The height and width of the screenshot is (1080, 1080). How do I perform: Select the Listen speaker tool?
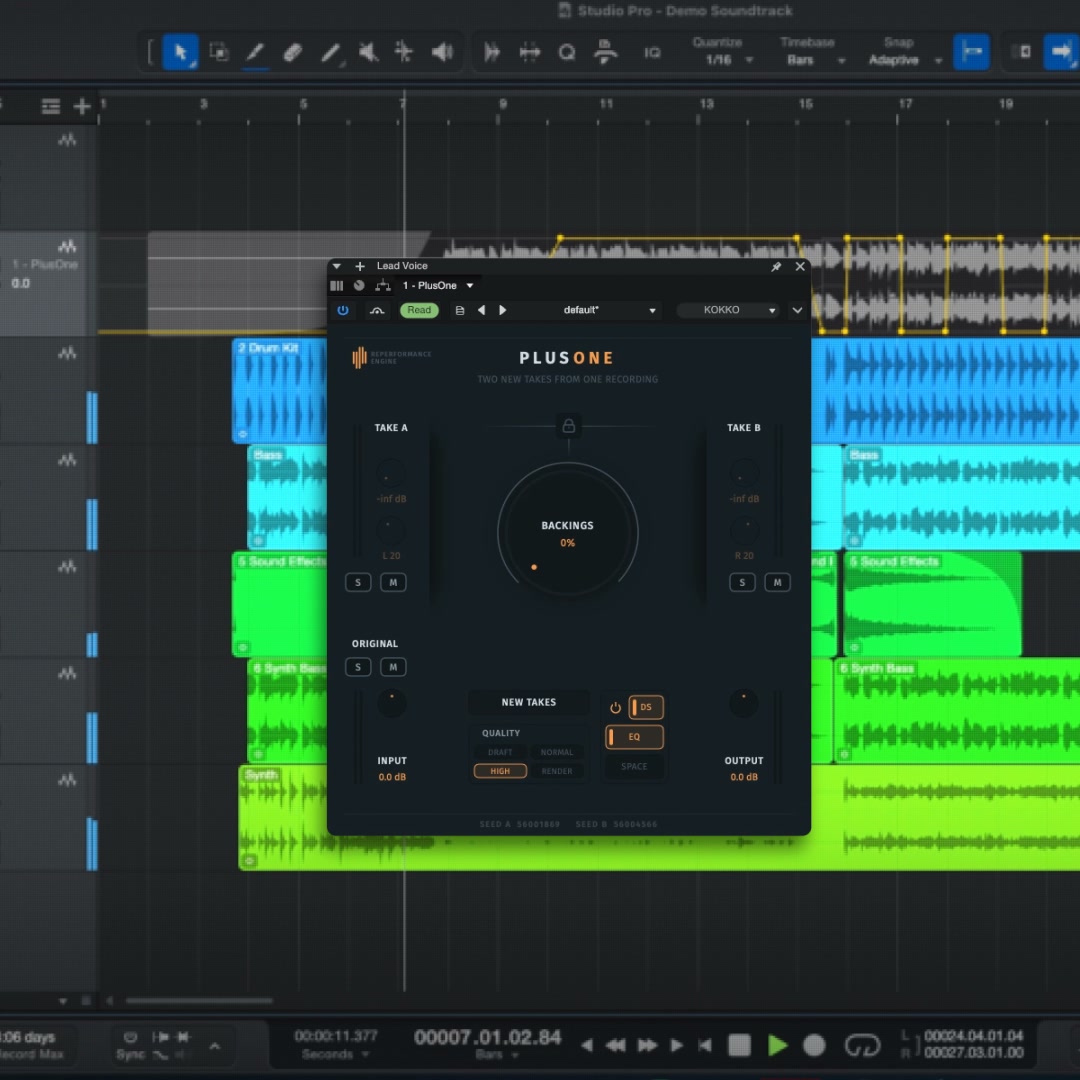point(442,52)
